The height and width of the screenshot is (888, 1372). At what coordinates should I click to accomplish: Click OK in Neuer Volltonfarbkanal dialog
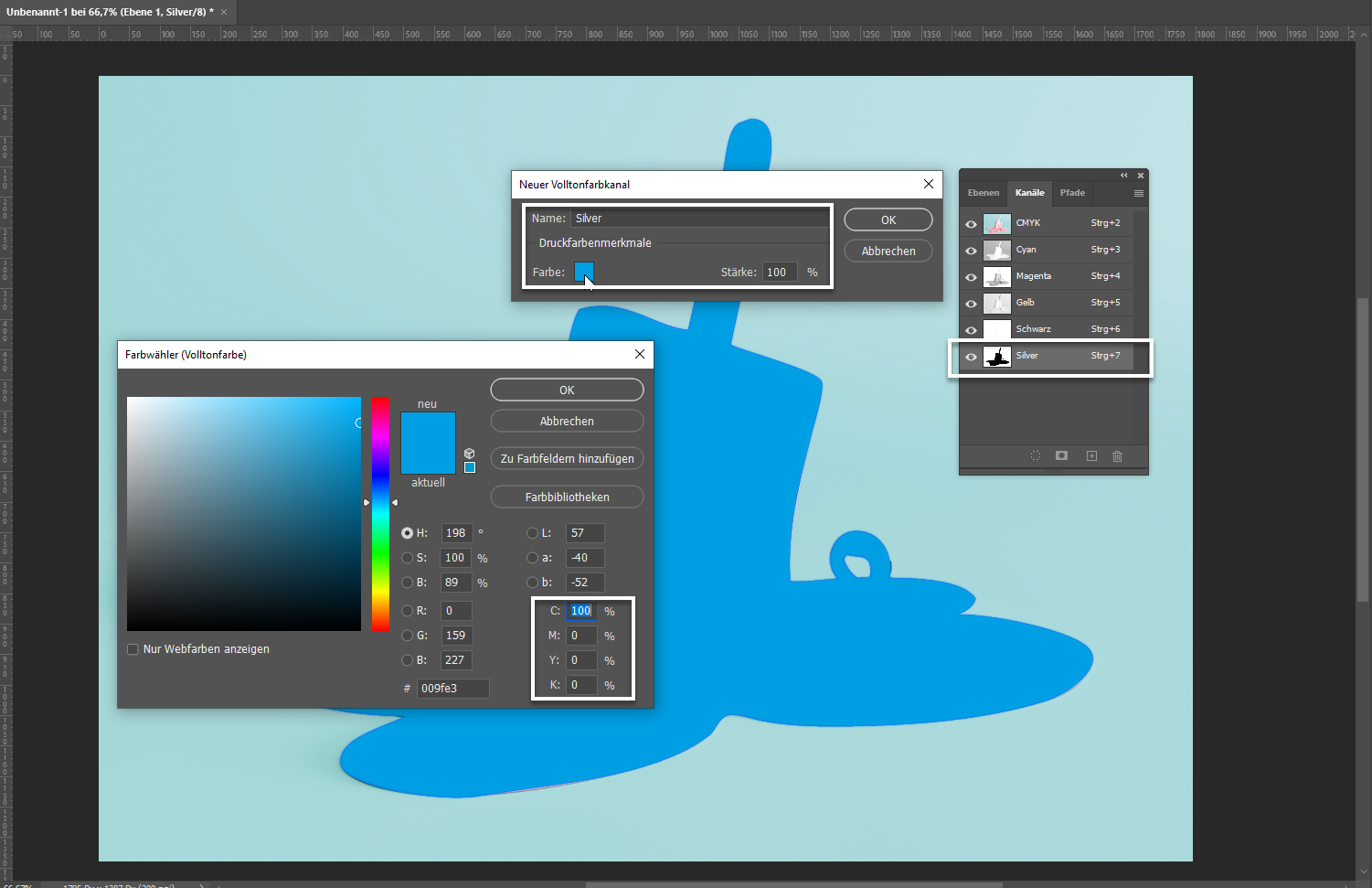tap(888, 219)
